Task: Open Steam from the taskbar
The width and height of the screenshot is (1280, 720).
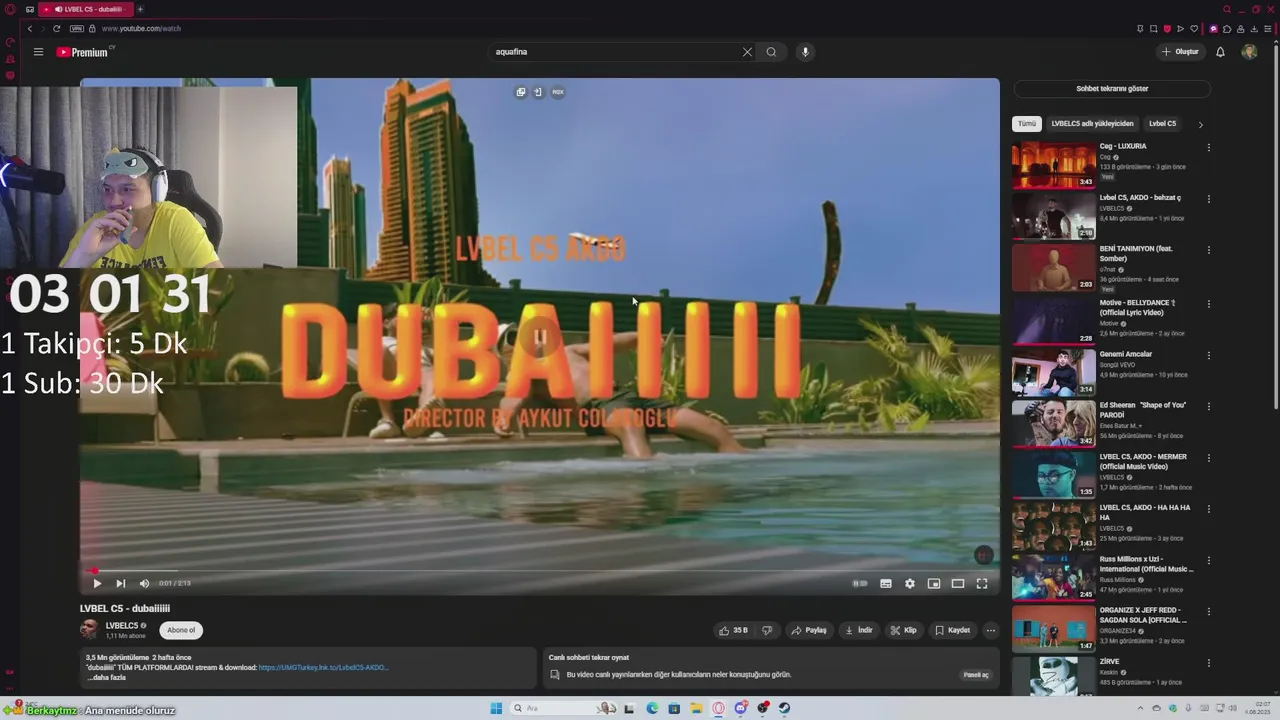Action: (x=785, y=708)
